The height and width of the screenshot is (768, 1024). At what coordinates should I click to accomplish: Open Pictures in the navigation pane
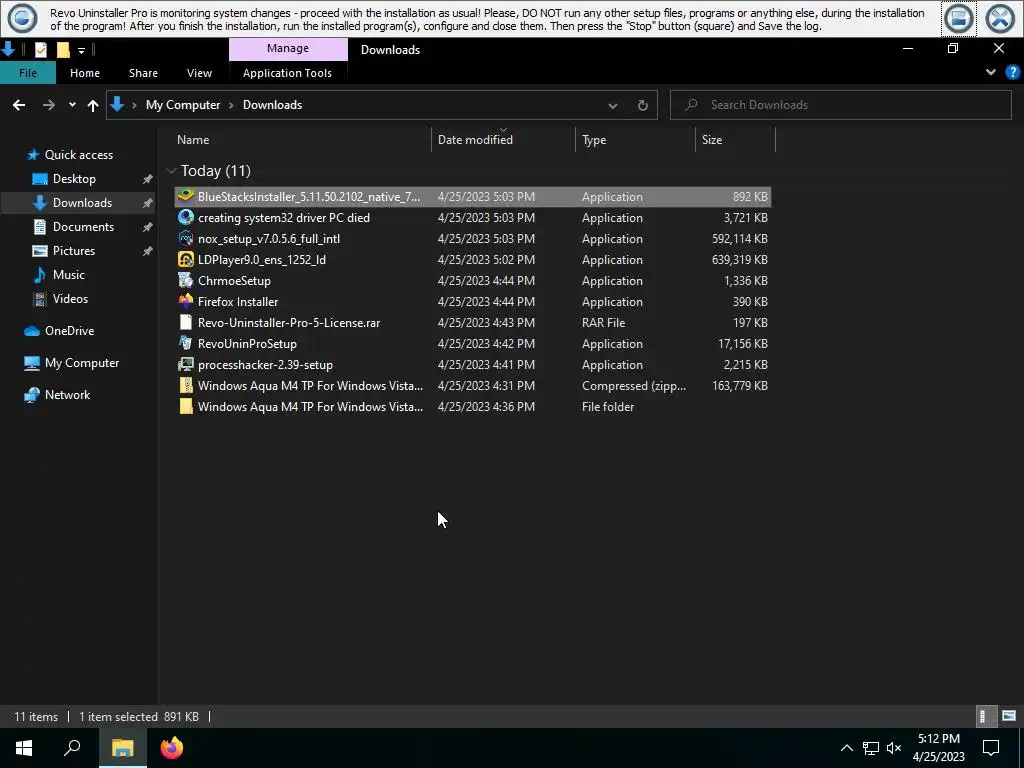point(74,251)
